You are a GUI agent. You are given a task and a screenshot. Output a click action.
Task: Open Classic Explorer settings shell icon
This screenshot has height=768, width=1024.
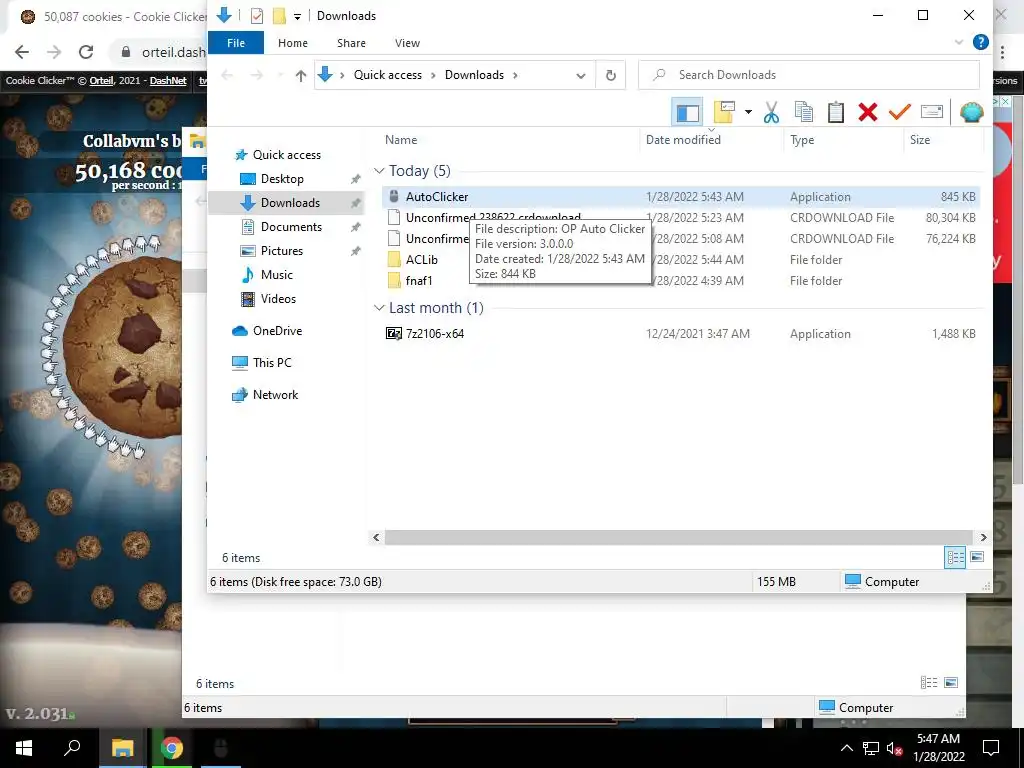pos(971,112)
